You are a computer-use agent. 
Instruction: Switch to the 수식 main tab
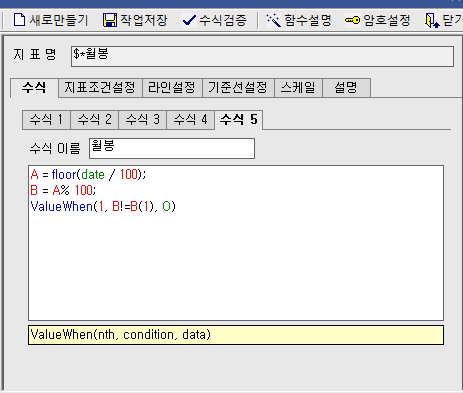34,88
